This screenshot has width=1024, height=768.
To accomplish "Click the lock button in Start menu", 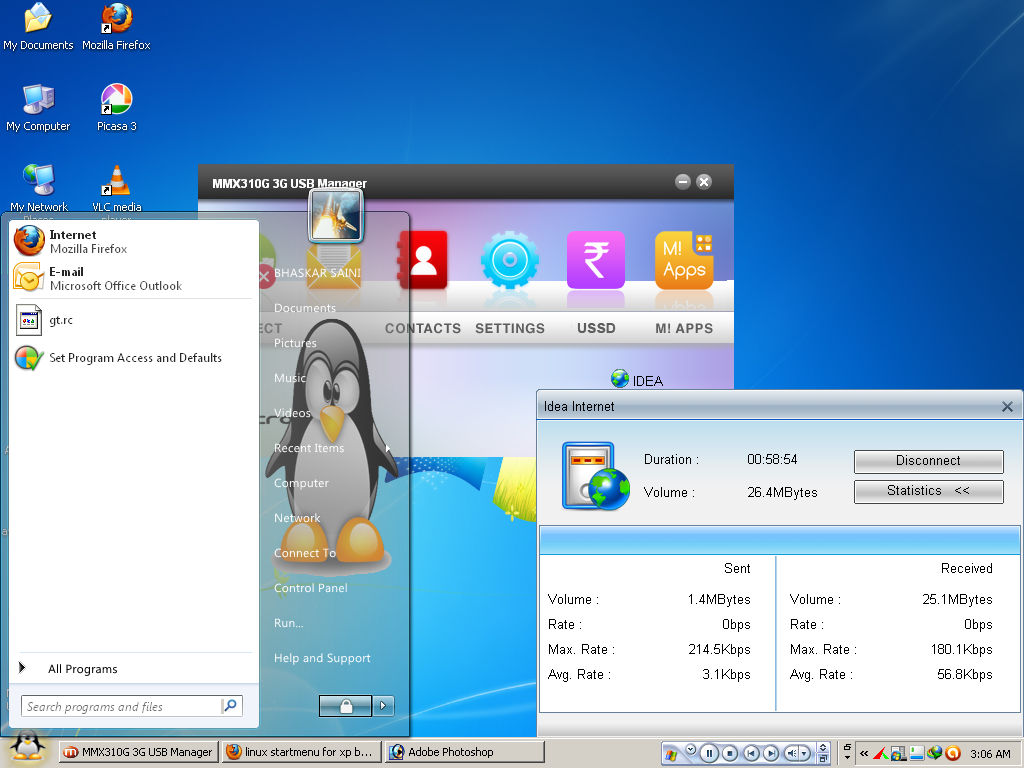I will pos(345,706).
